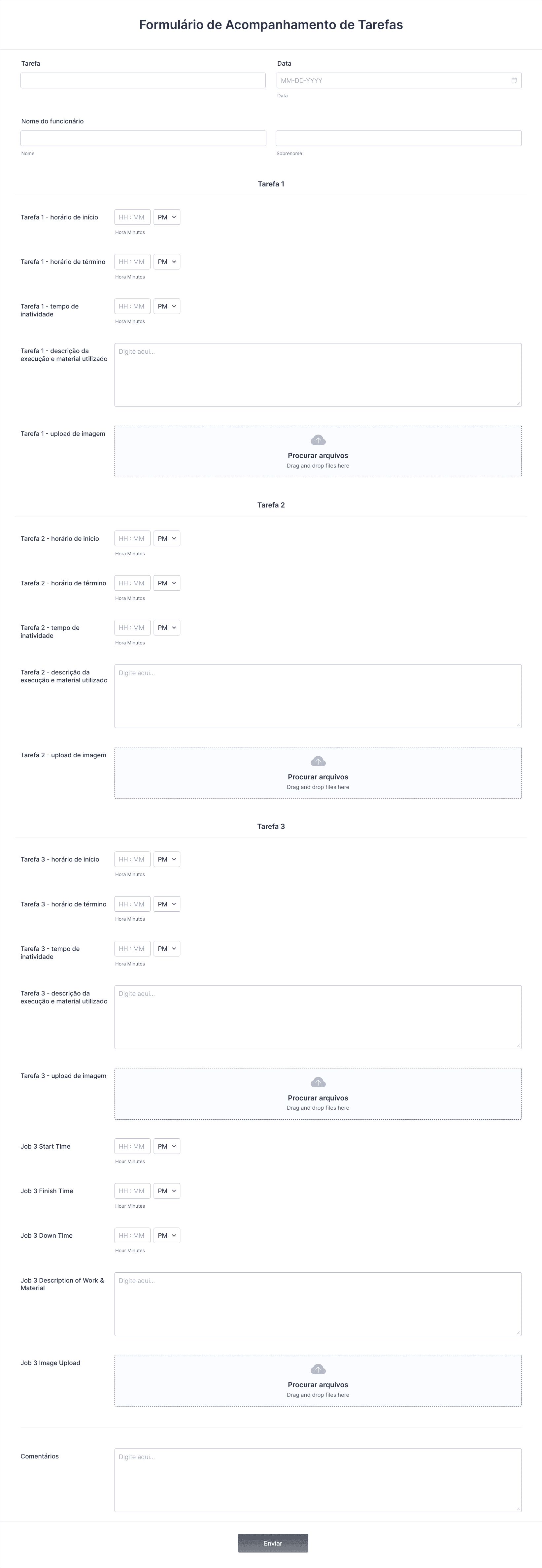Focus the Data MM-DD-YYYY input
The width and height of the screenshot is (542, 1568).
coord(399,81)
